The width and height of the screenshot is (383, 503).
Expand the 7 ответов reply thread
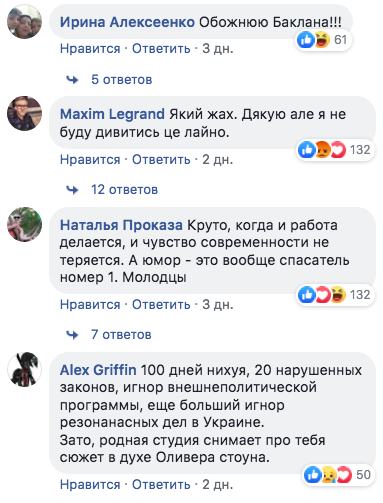click(x=121, y=335)
